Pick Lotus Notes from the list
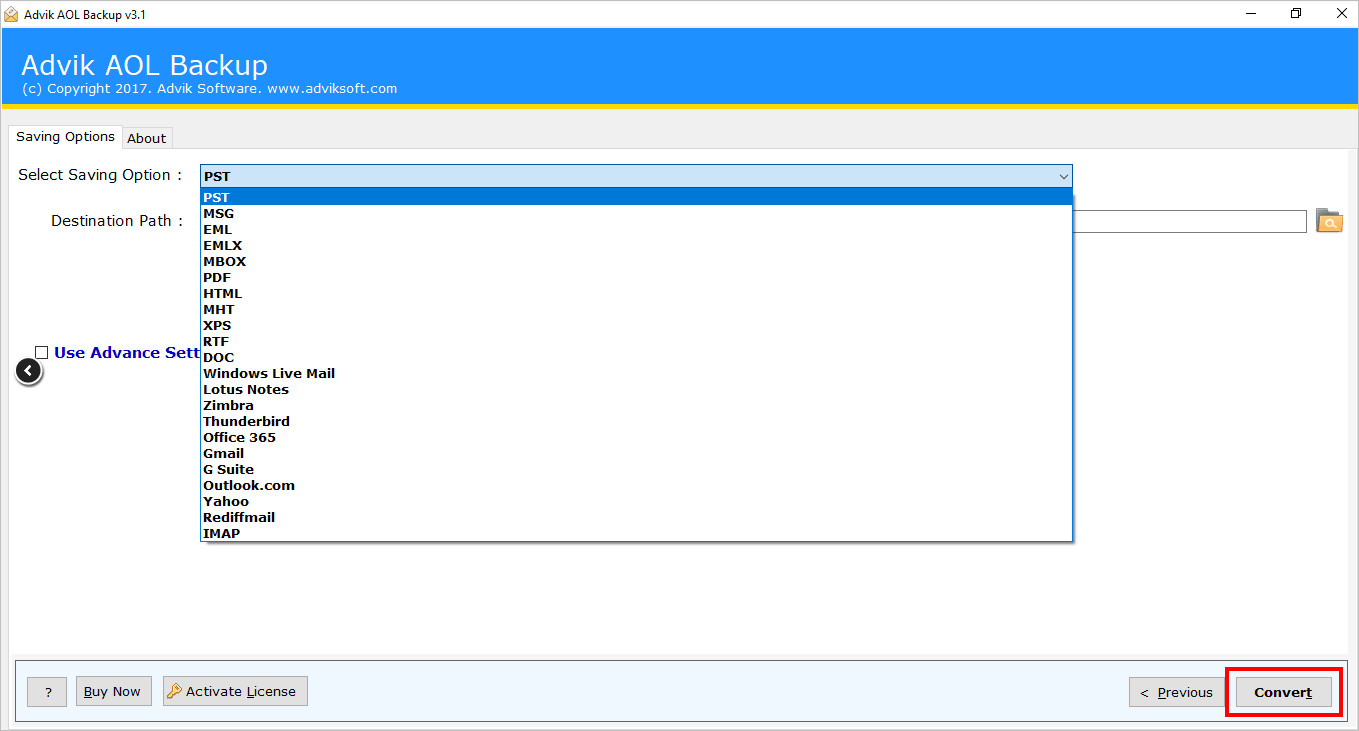Viewport: 1359px width, 731px height. (x=636, y=389)
